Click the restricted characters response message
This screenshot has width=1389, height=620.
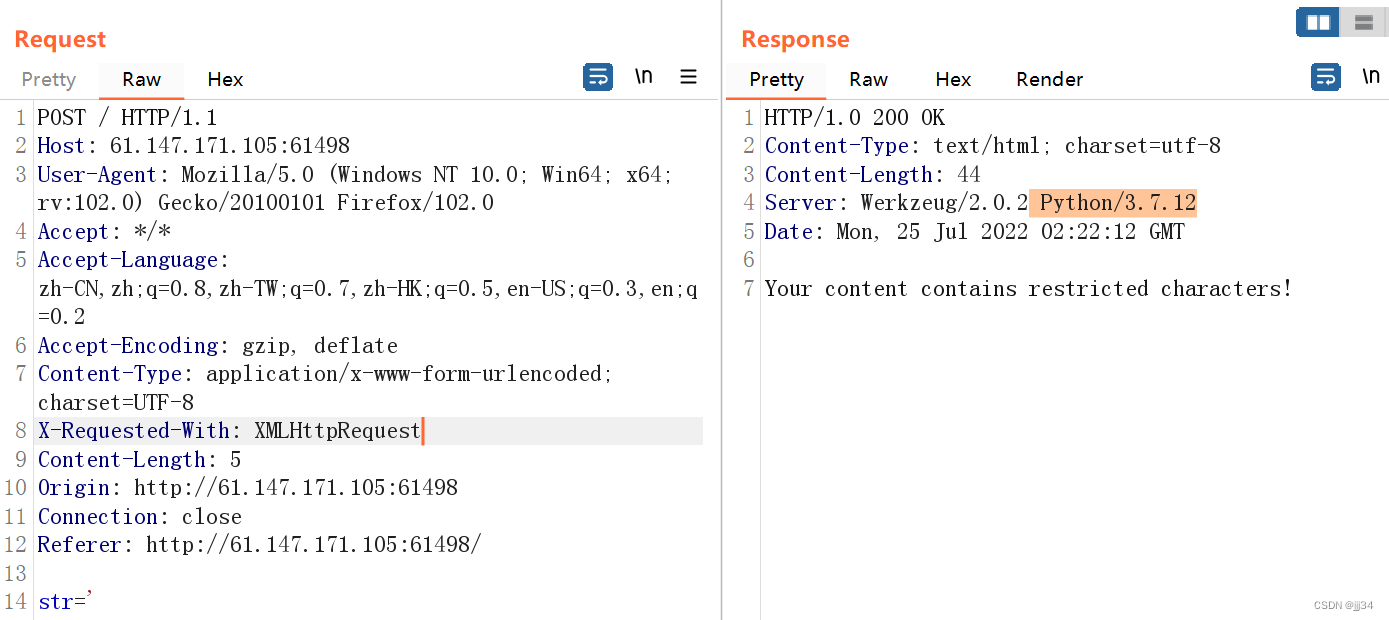tap(1028, 289)
